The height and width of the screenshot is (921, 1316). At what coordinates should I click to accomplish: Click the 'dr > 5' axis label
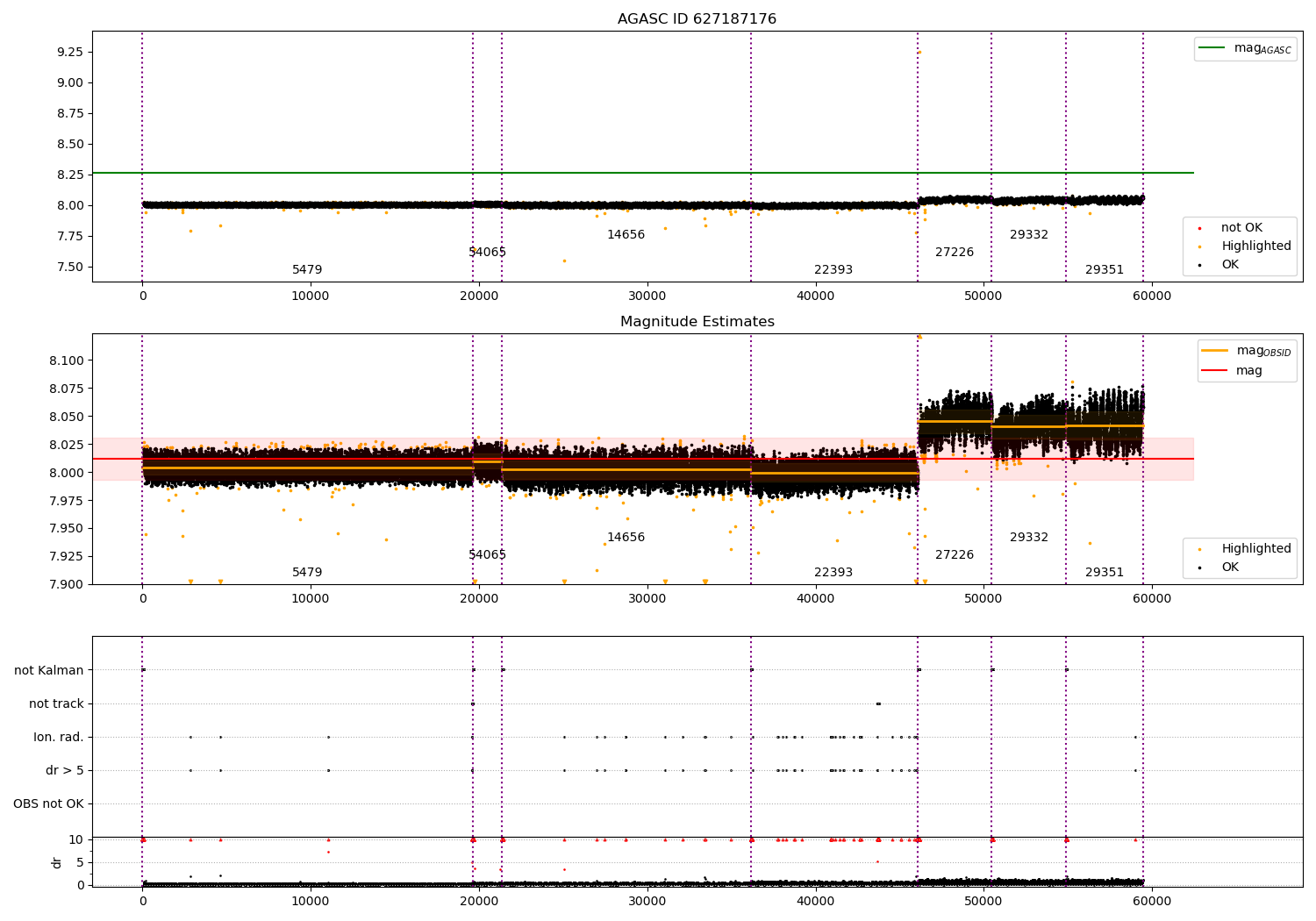65,770
